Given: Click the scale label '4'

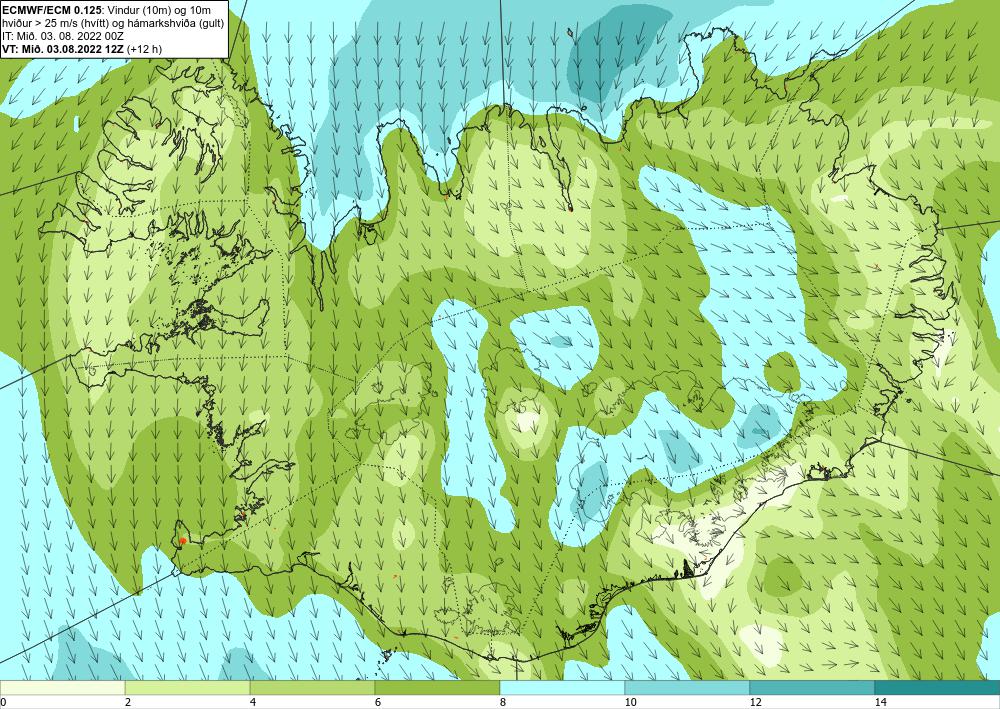Looking at the screenshot, I should 253,702.
